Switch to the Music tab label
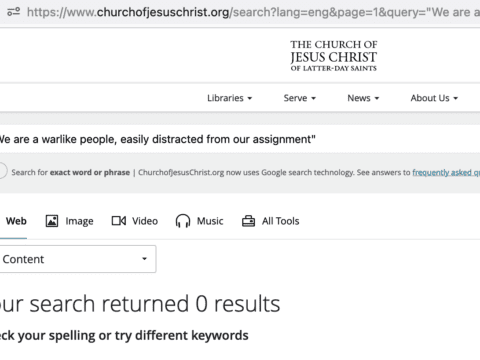Viewport: 480px width, 360px height. (x=210, y=221)
